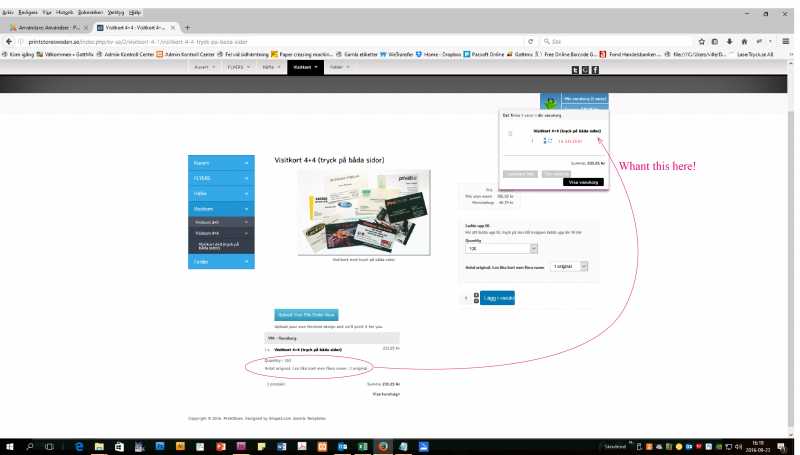Image resolution: width=800 pixels, height=455 pixels.
Task: Bookmark this page with the star icon
Action: click(x=702, y=41)
